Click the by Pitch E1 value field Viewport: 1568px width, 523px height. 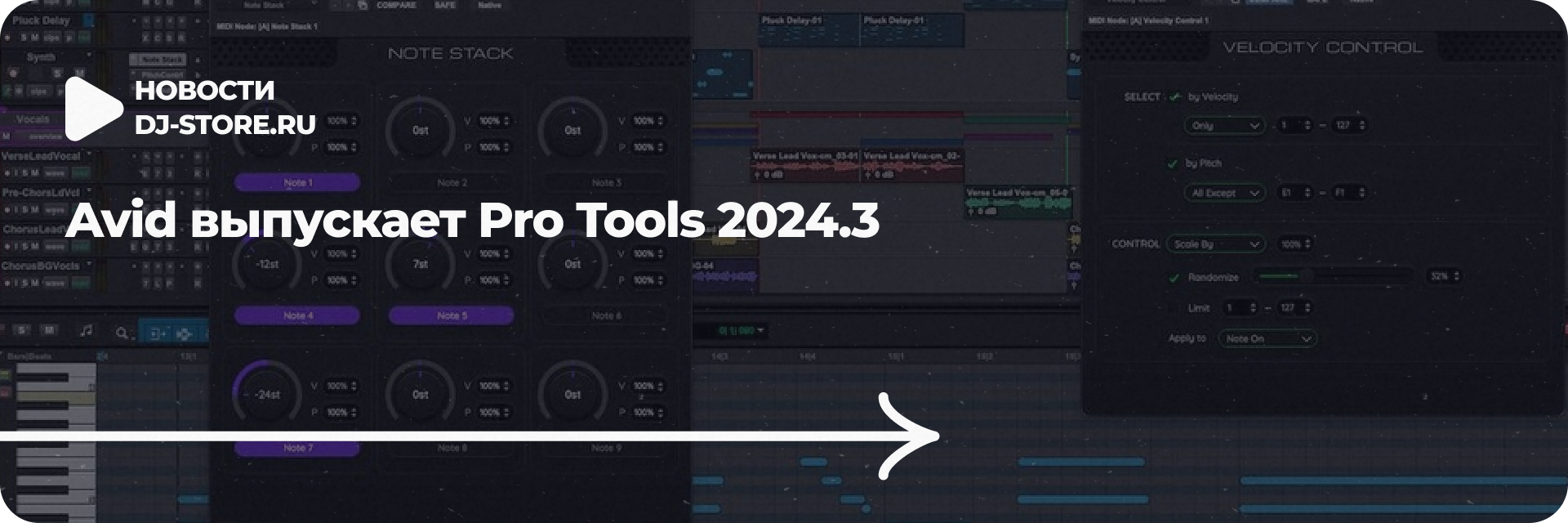(1295, 193)
